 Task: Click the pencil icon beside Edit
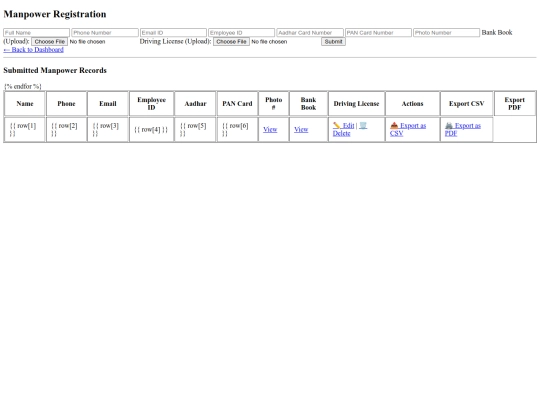(336, 126)
